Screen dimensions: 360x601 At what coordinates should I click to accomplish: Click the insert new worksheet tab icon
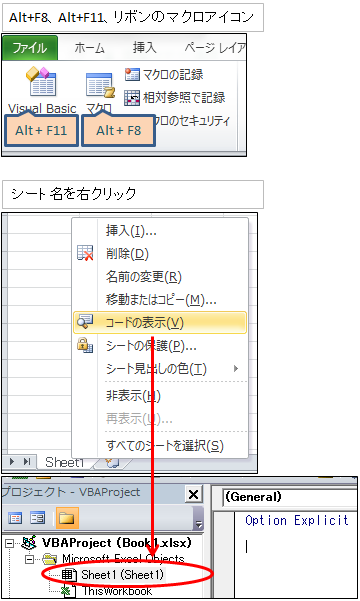(x=113, y=463)
